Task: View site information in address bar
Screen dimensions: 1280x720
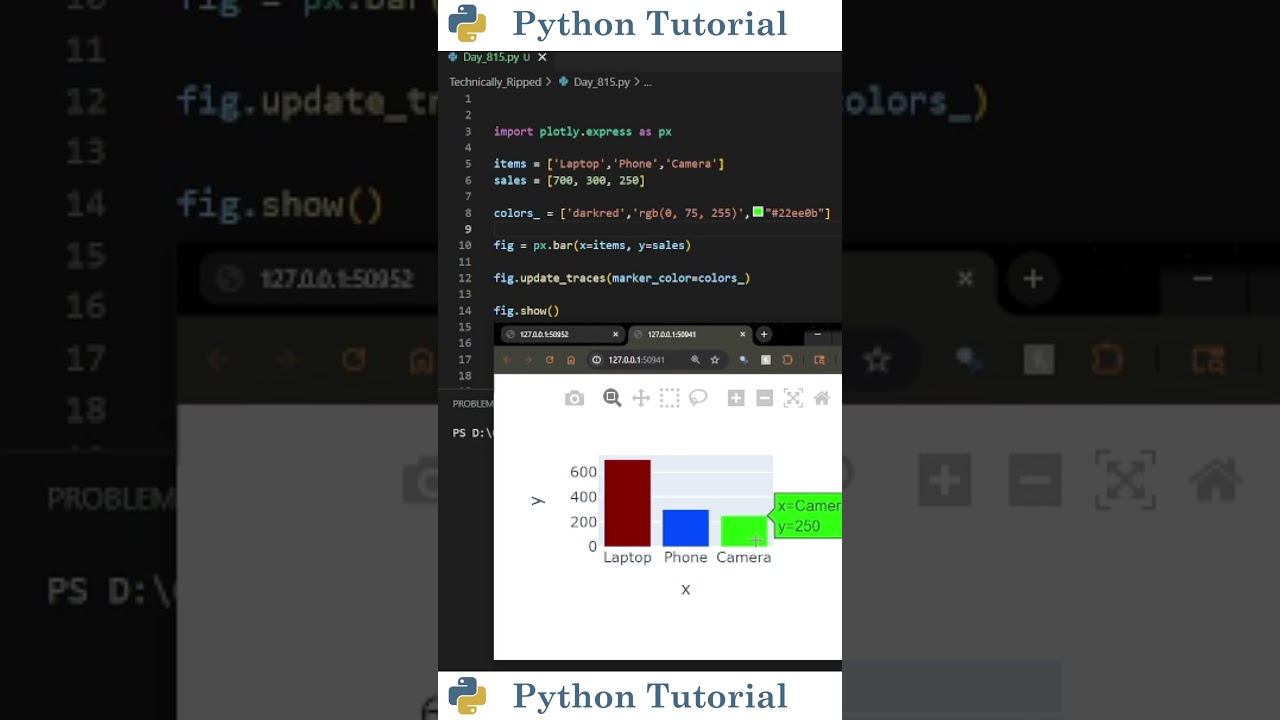Action: [597, 360]
